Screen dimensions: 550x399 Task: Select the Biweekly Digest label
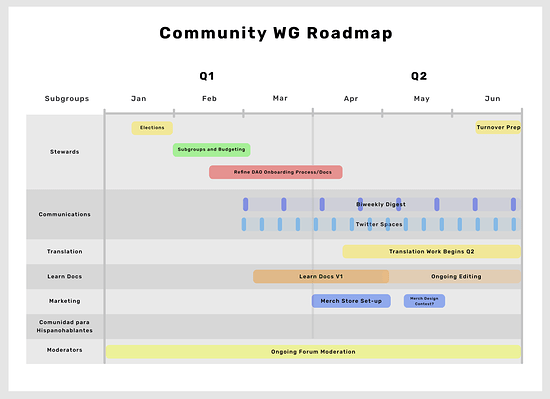pyautogui.click(x=381, y=204)
